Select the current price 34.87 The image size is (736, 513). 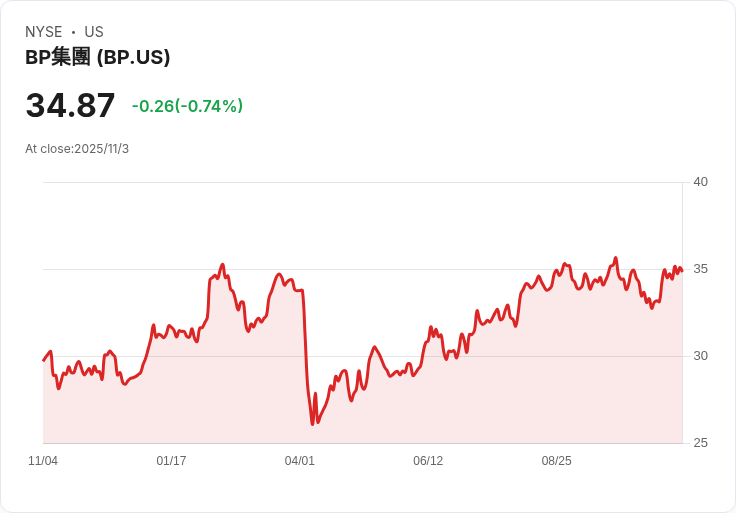click(x=70, y=105)
